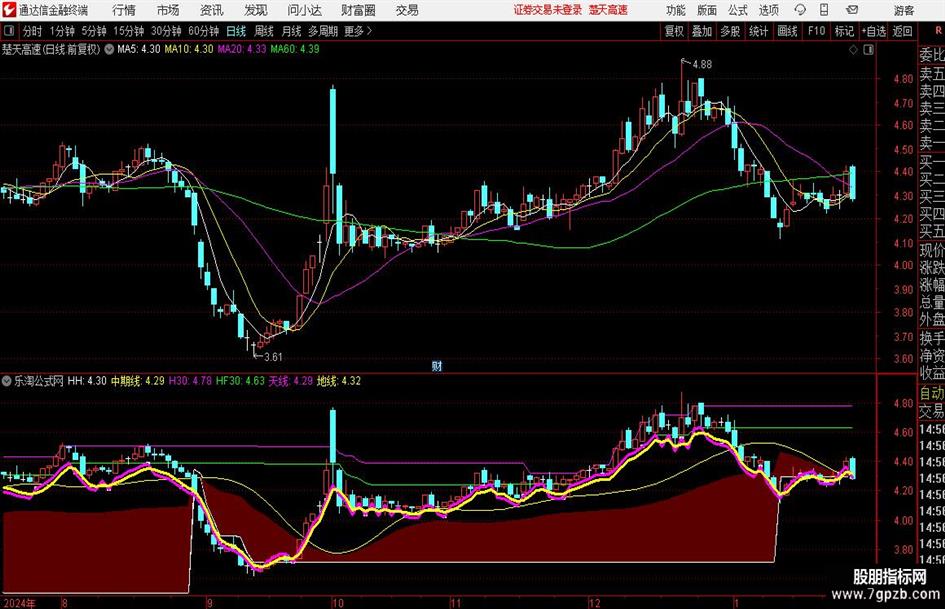Open the 版面 menu
This screenshot has height=609, width=945.
click(707, 10)
